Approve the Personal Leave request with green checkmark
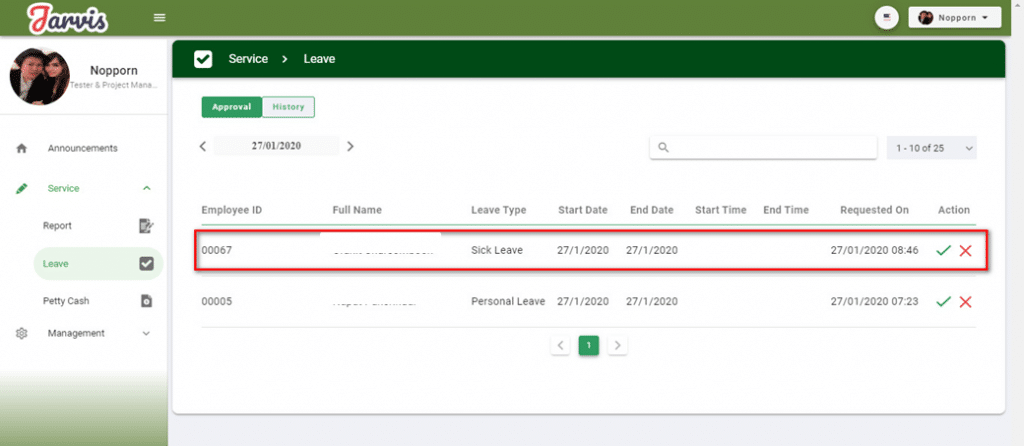The height and width of the screenshot is (446, 1024). (x=943, y=301)
